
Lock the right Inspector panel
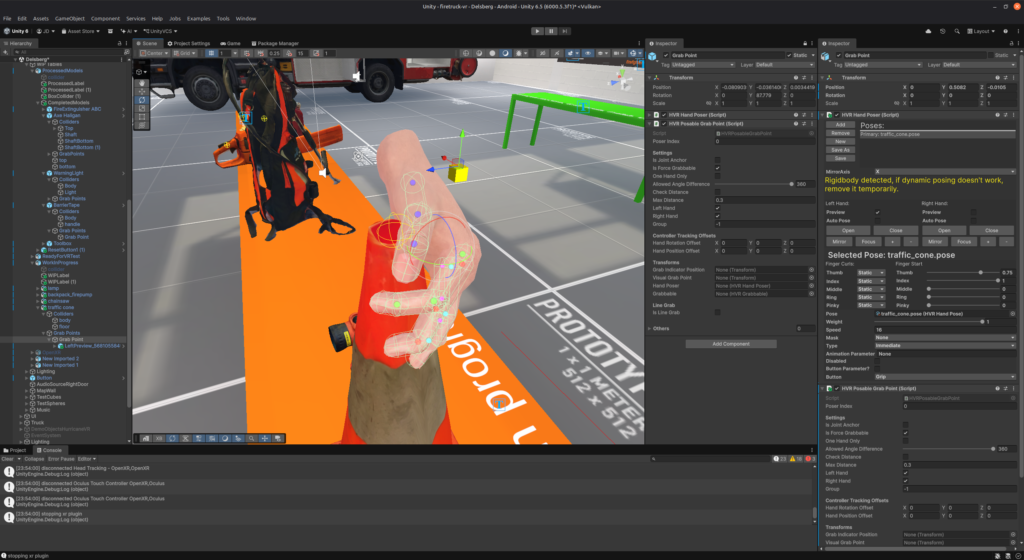1011,43
